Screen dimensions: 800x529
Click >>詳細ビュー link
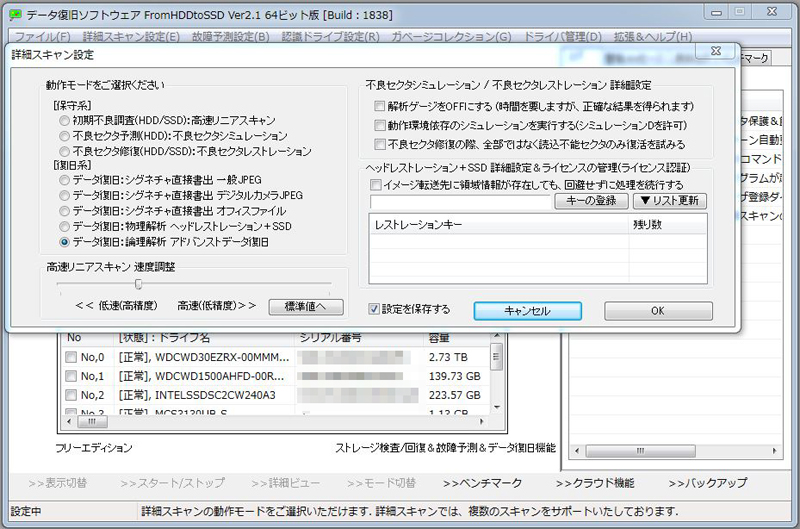[285, 483]
